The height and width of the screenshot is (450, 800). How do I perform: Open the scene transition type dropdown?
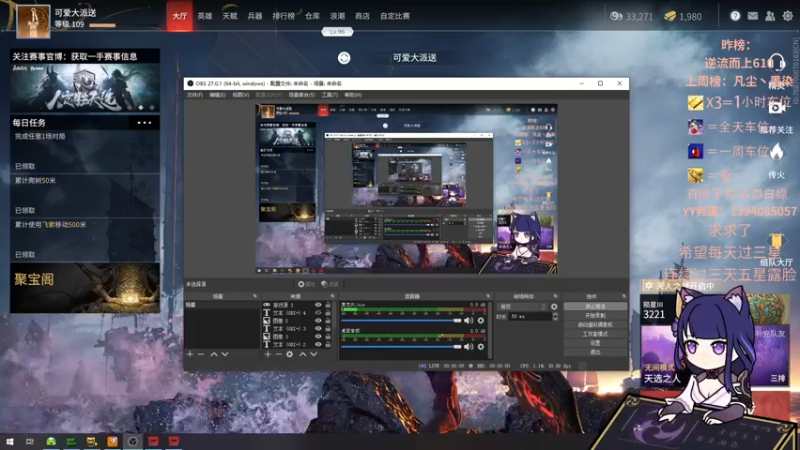click(522, 307)
